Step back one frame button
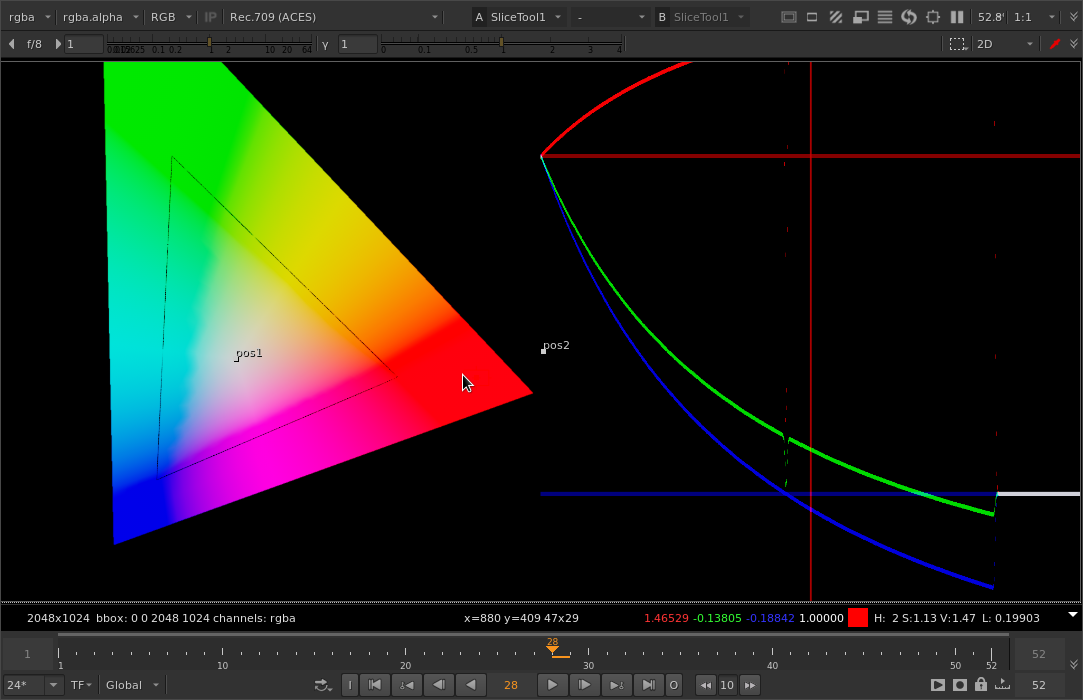The image size is (1083, 700). (x=439, y=685)
